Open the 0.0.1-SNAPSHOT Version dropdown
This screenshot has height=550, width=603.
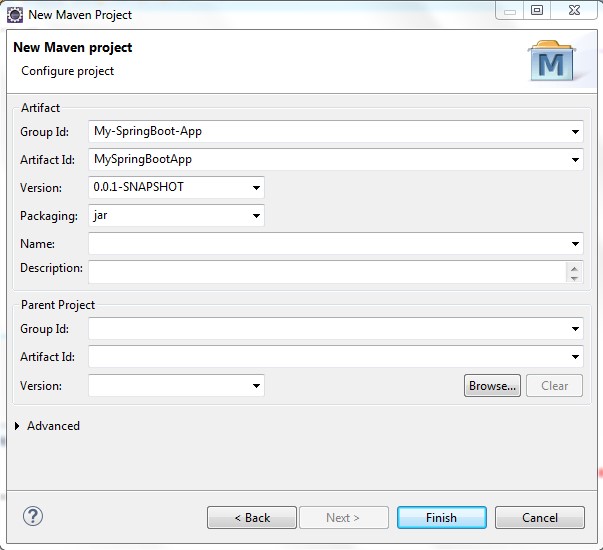click(x=256, y=188)
